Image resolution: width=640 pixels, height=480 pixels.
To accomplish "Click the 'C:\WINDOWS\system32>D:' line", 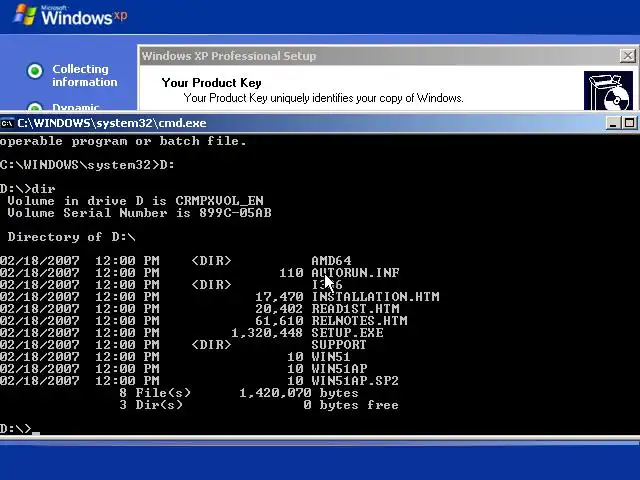I will (87, 165).
